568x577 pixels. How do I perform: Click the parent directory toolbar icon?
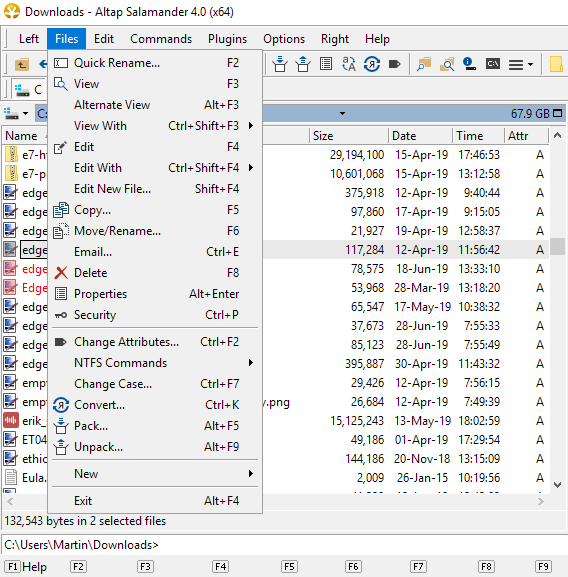pyautogui.click(x=22, y=64)
